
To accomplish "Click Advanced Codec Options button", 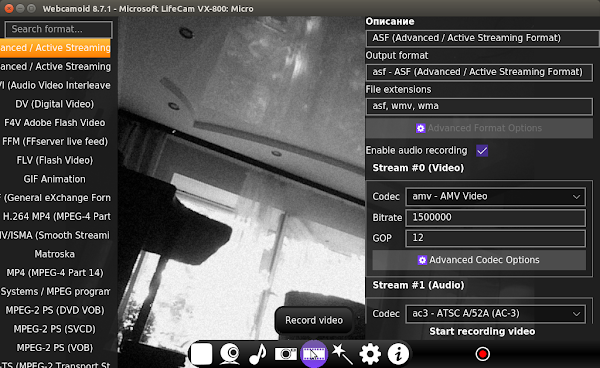I will click(x=479, y=260).
